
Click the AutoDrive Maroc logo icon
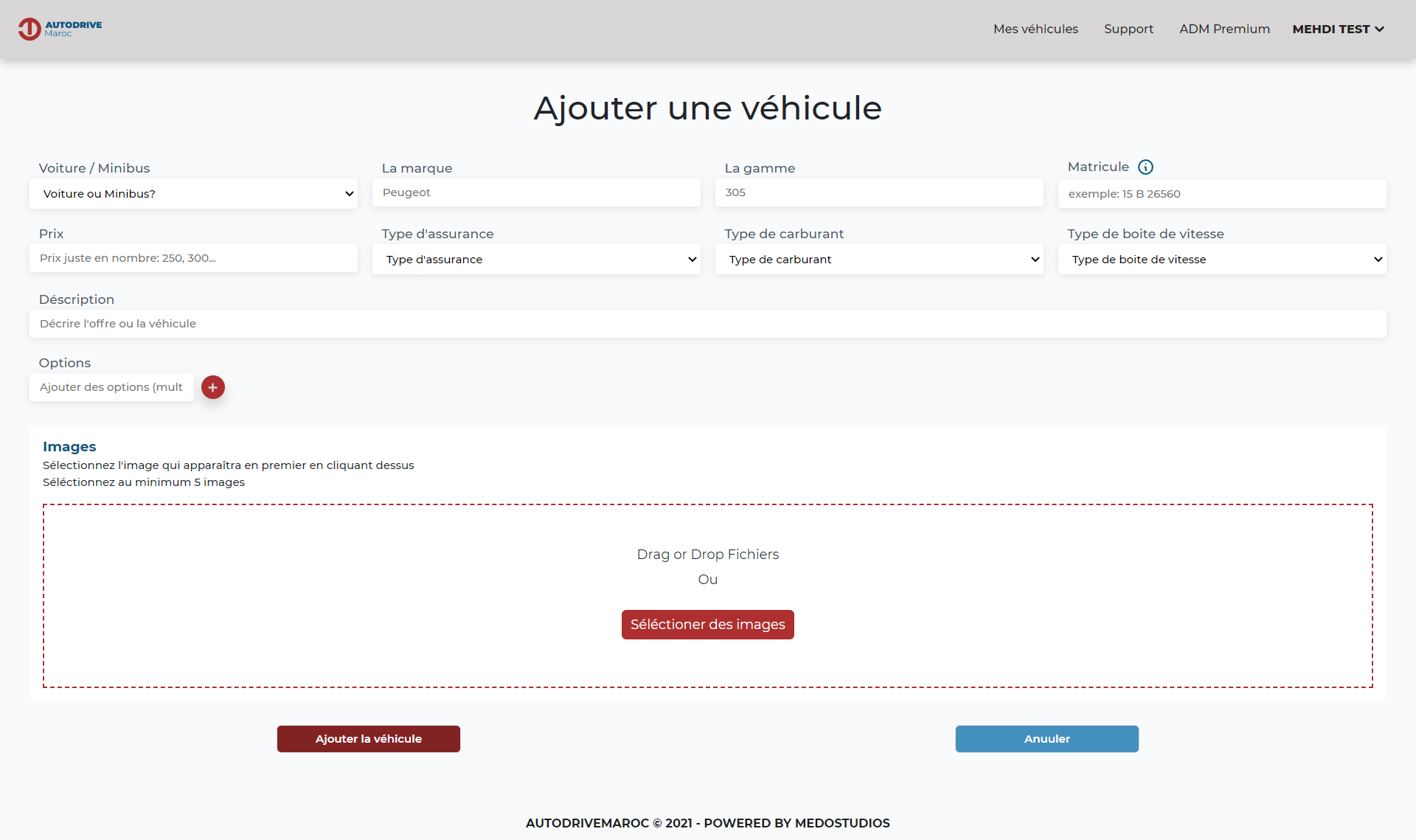[x=27, y=29]
